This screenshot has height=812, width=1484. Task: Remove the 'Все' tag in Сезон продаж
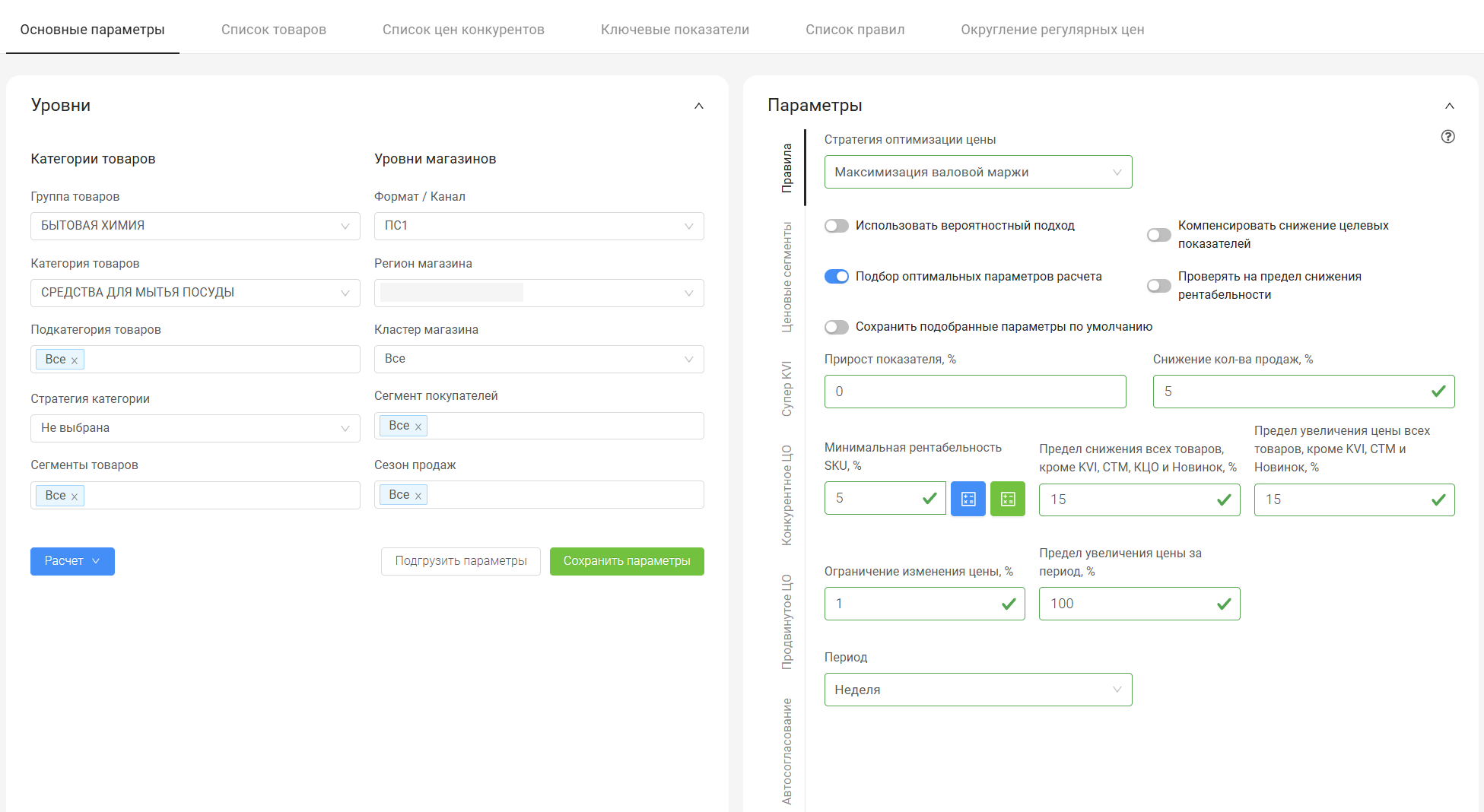tap(418, 496)
